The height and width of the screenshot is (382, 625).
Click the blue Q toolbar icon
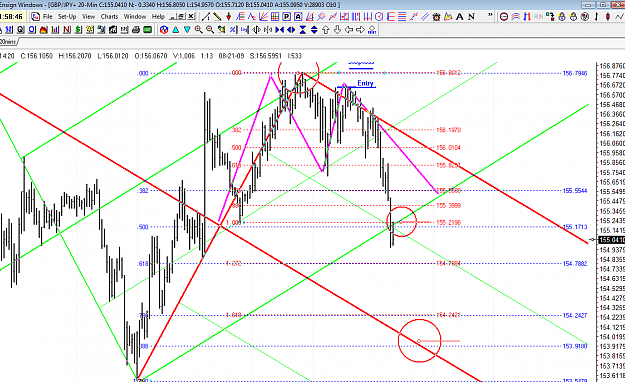click(x=20, y=30)
